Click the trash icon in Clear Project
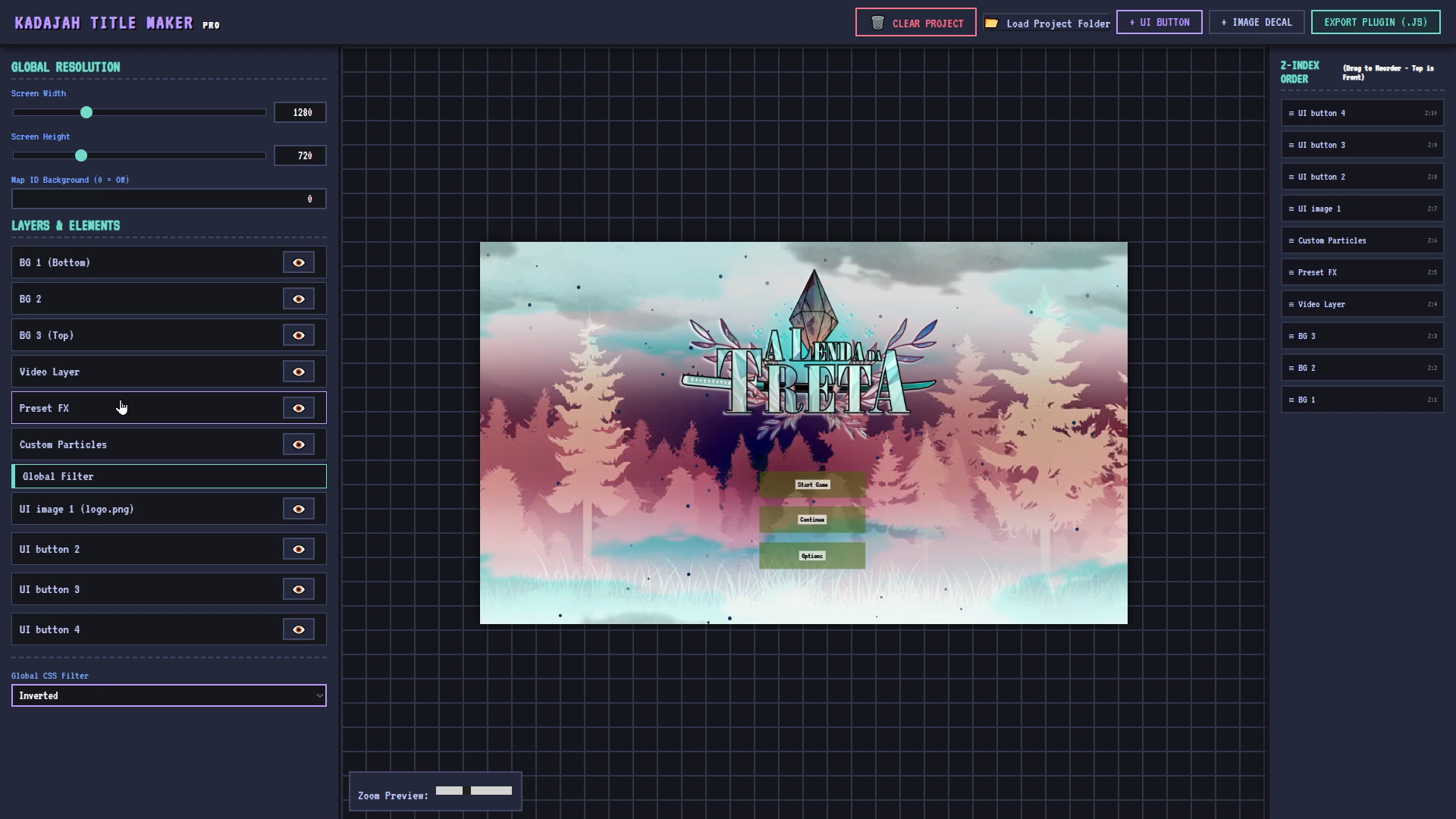The width and height of the screenshot is (1456, 819). point(877,23)
